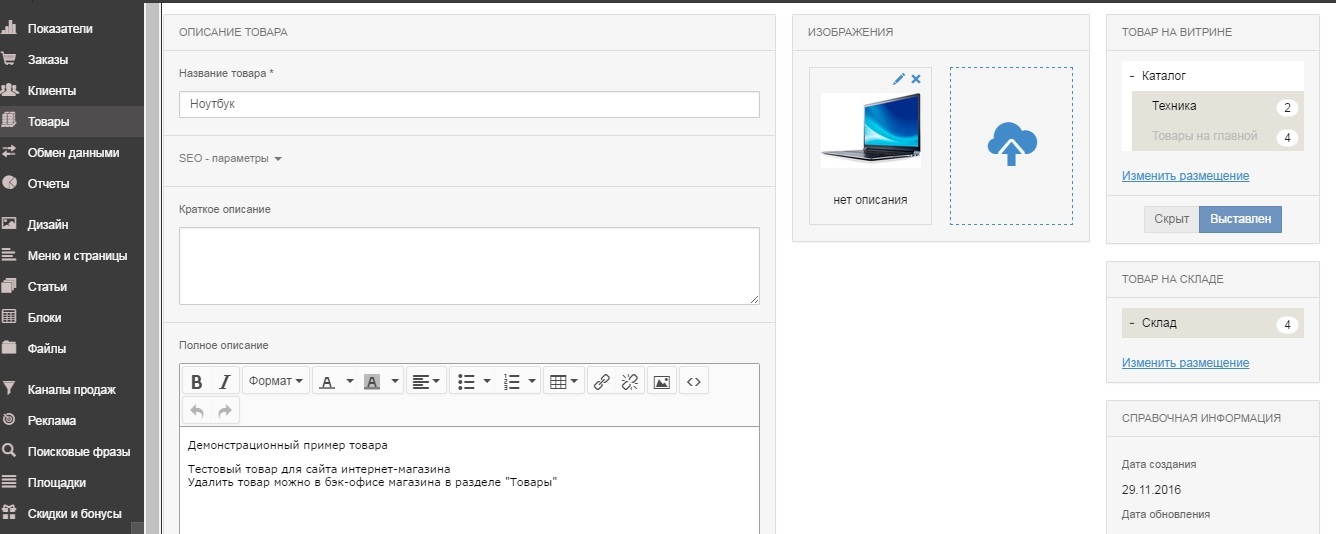Select the Товары на главной row

coord(1218,137)
